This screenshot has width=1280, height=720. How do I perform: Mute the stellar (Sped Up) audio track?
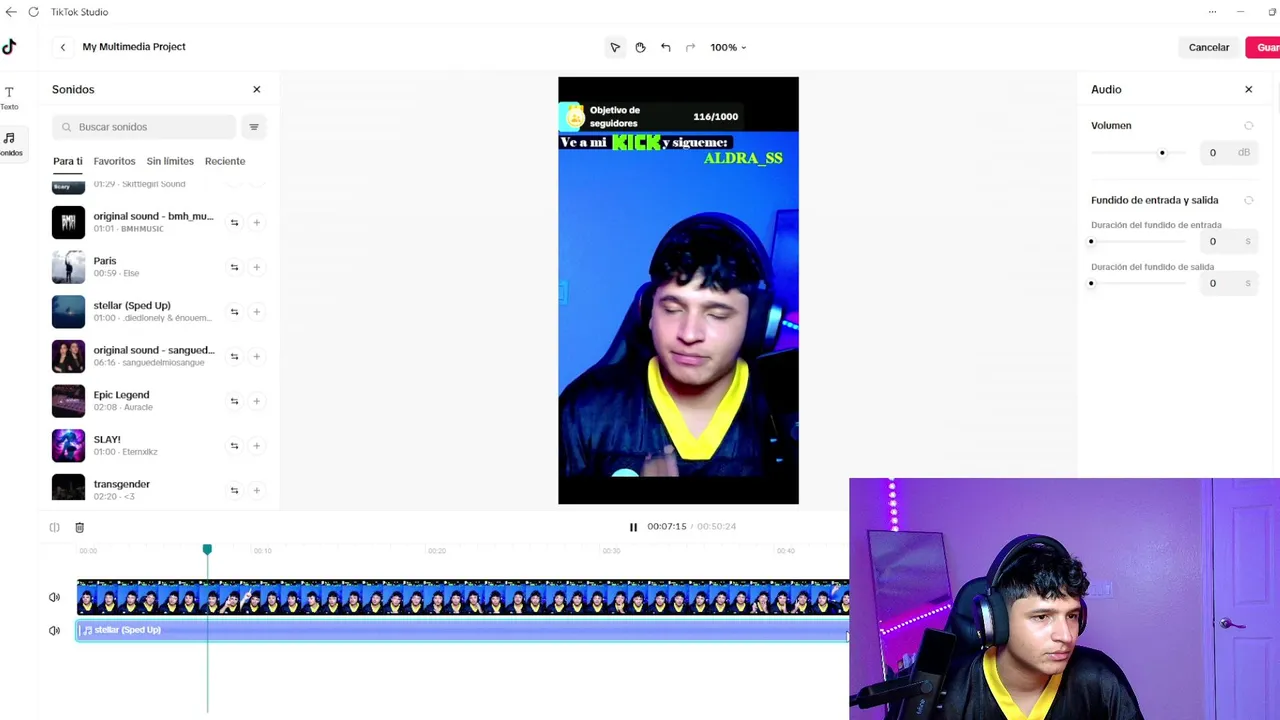click(x=54, y=631)
